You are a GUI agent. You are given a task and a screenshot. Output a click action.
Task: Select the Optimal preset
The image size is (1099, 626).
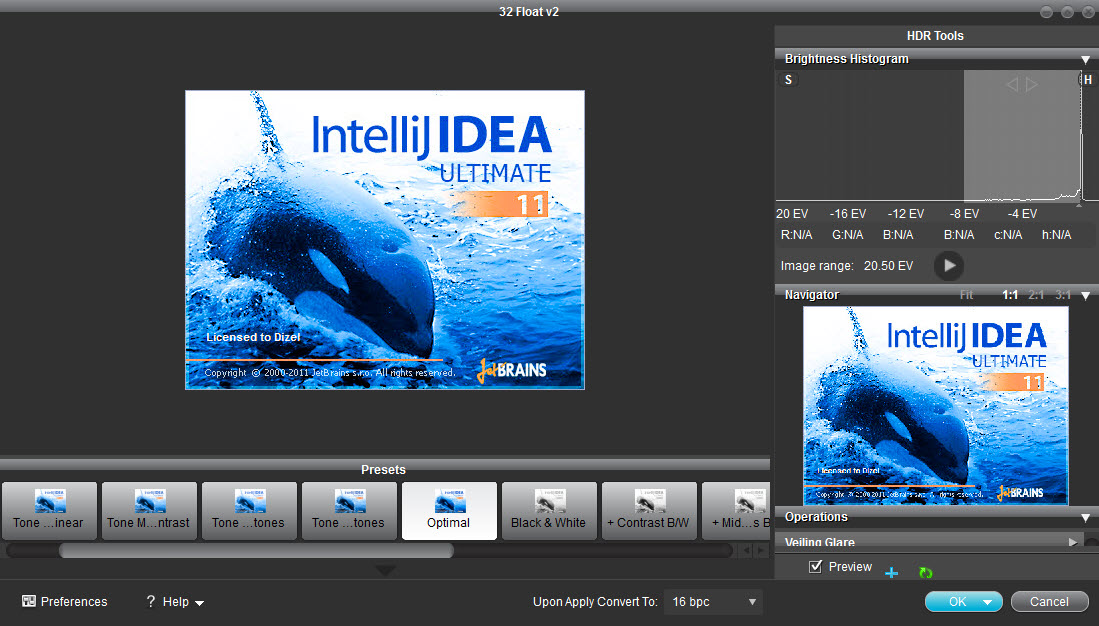[x=449, y=510]
